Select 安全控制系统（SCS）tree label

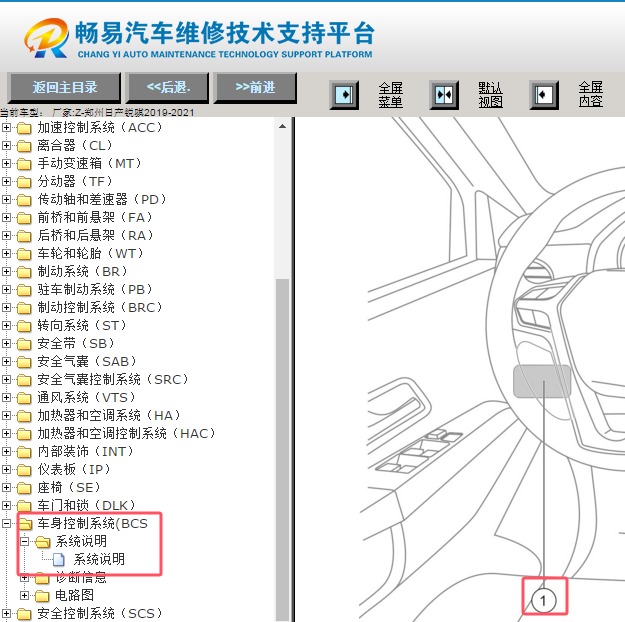[x=100, y=613]
